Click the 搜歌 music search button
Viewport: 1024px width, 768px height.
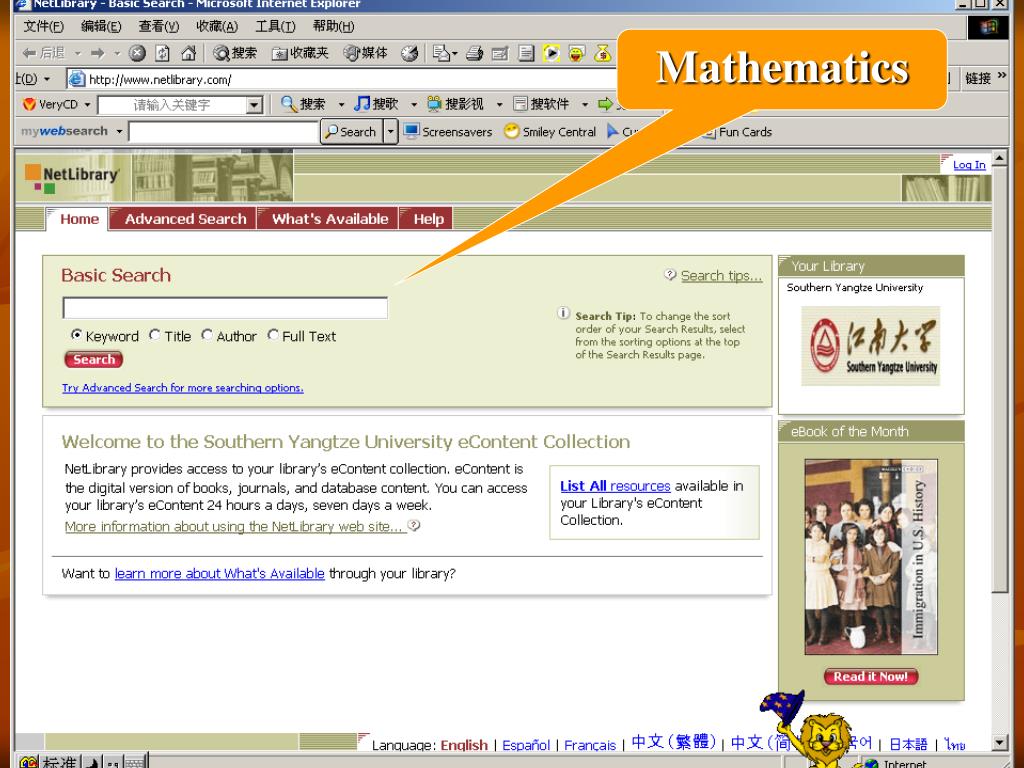pyautogui.click(x=376, y=104)
